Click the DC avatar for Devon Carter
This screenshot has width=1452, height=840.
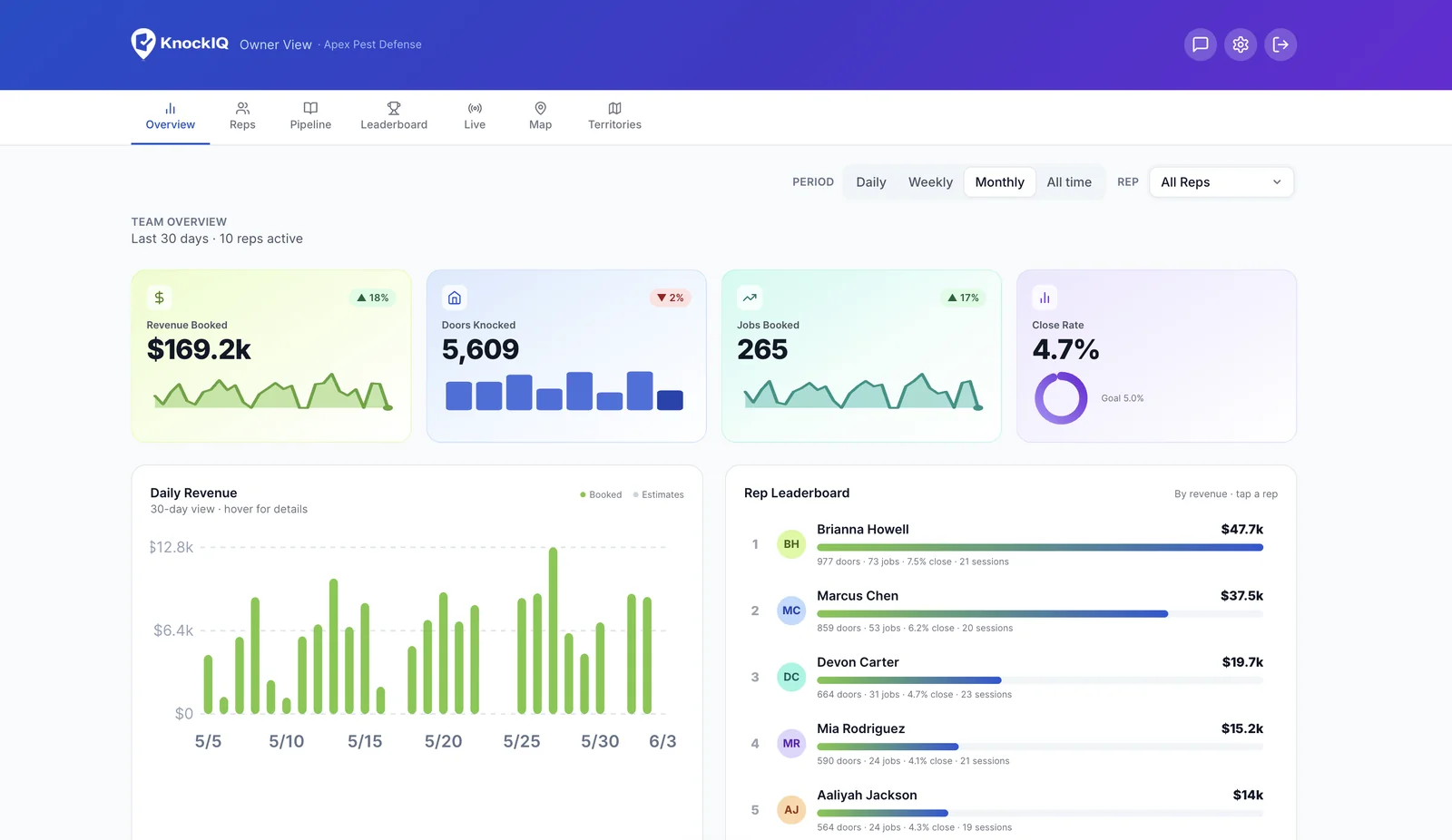[791, 677]
